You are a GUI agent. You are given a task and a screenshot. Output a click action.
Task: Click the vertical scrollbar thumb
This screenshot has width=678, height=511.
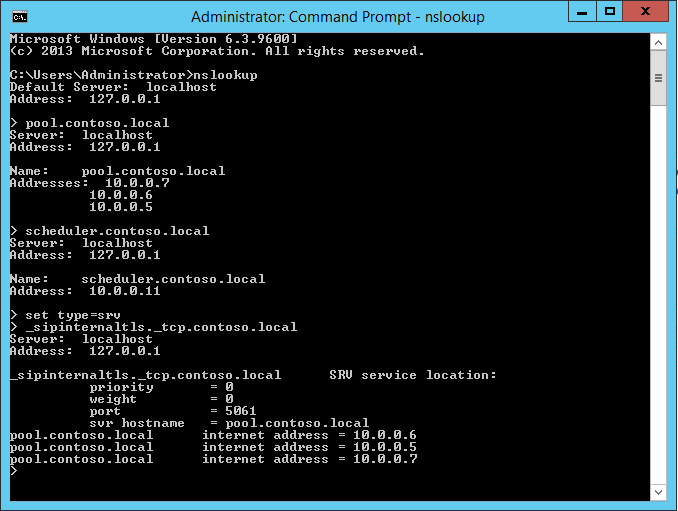658,78
